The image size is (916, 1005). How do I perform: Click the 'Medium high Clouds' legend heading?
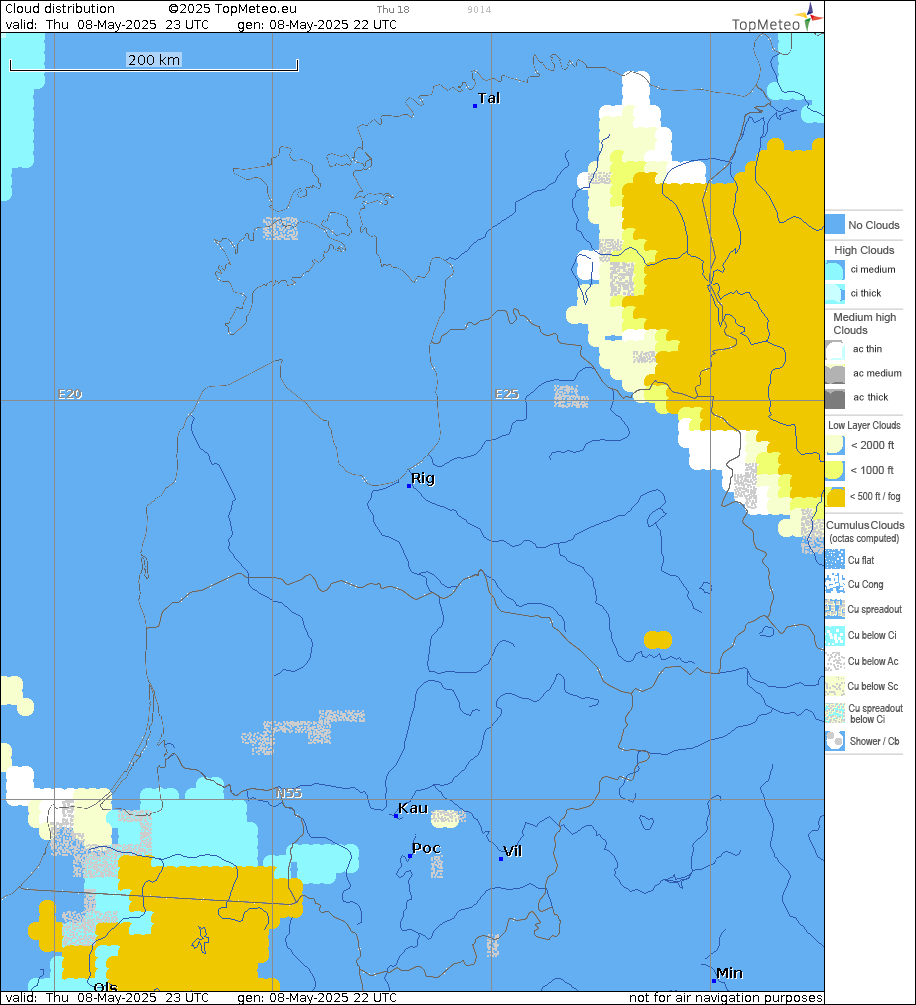[865, 324]
